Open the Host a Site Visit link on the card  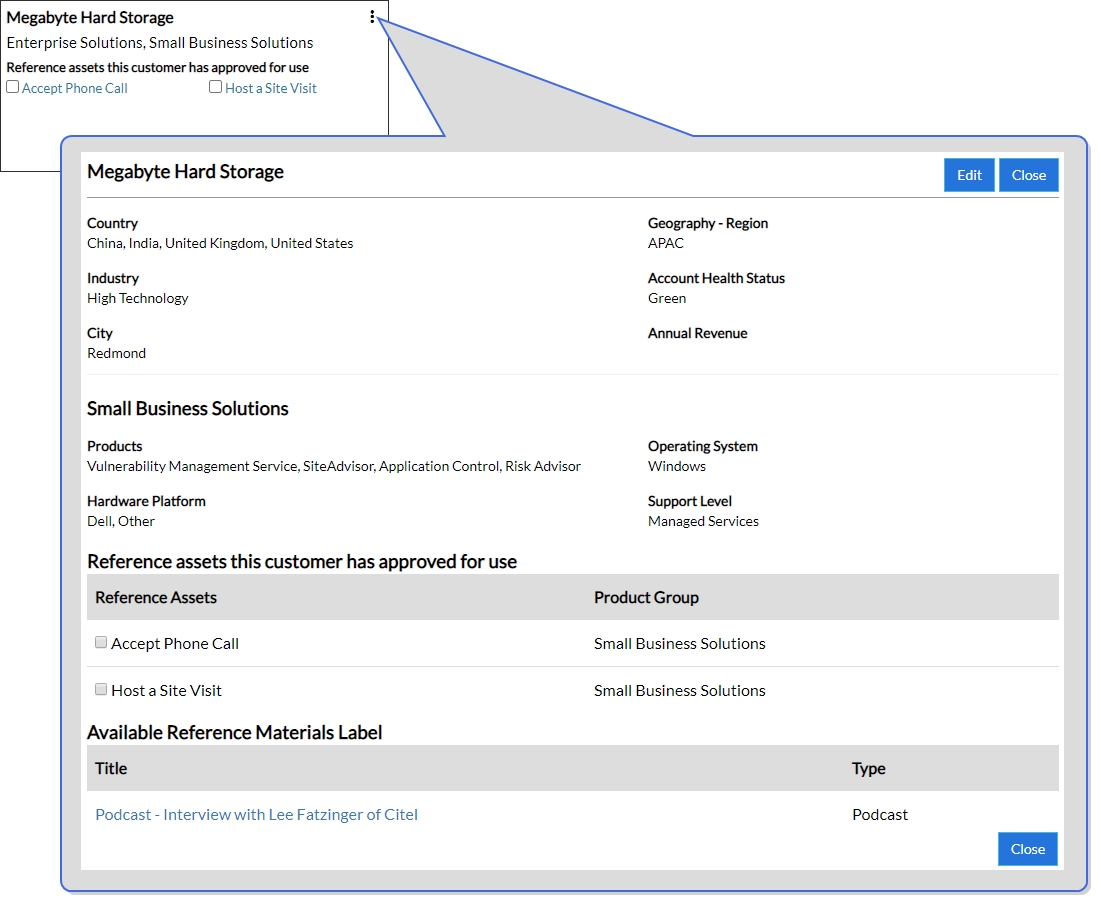pyautogui.click(x=271, y=88)
